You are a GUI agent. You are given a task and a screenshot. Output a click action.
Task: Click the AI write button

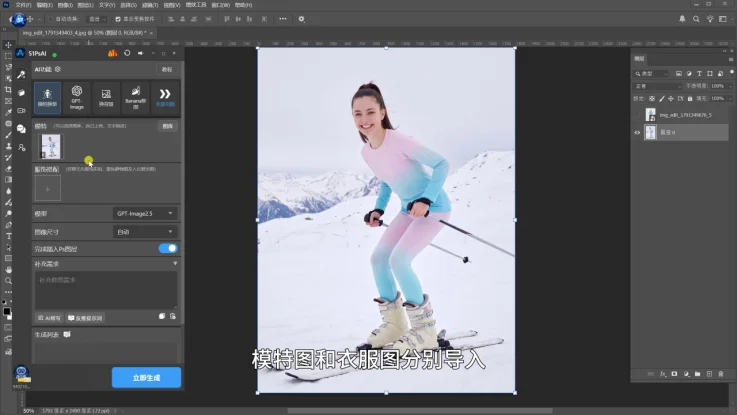49,318
